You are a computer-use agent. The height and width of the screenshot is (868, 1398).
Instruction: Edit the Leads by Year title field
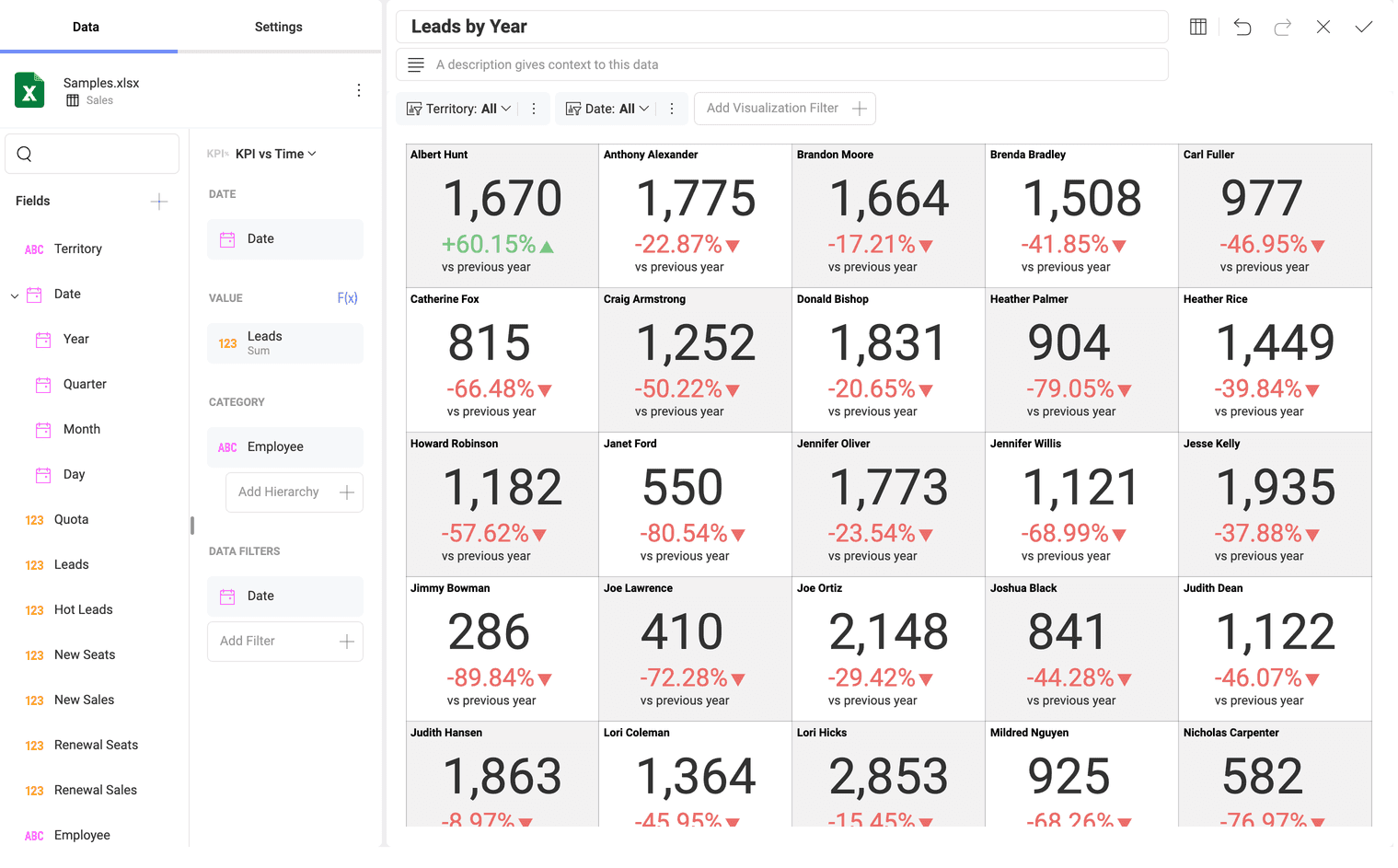[x=782, y=27]
